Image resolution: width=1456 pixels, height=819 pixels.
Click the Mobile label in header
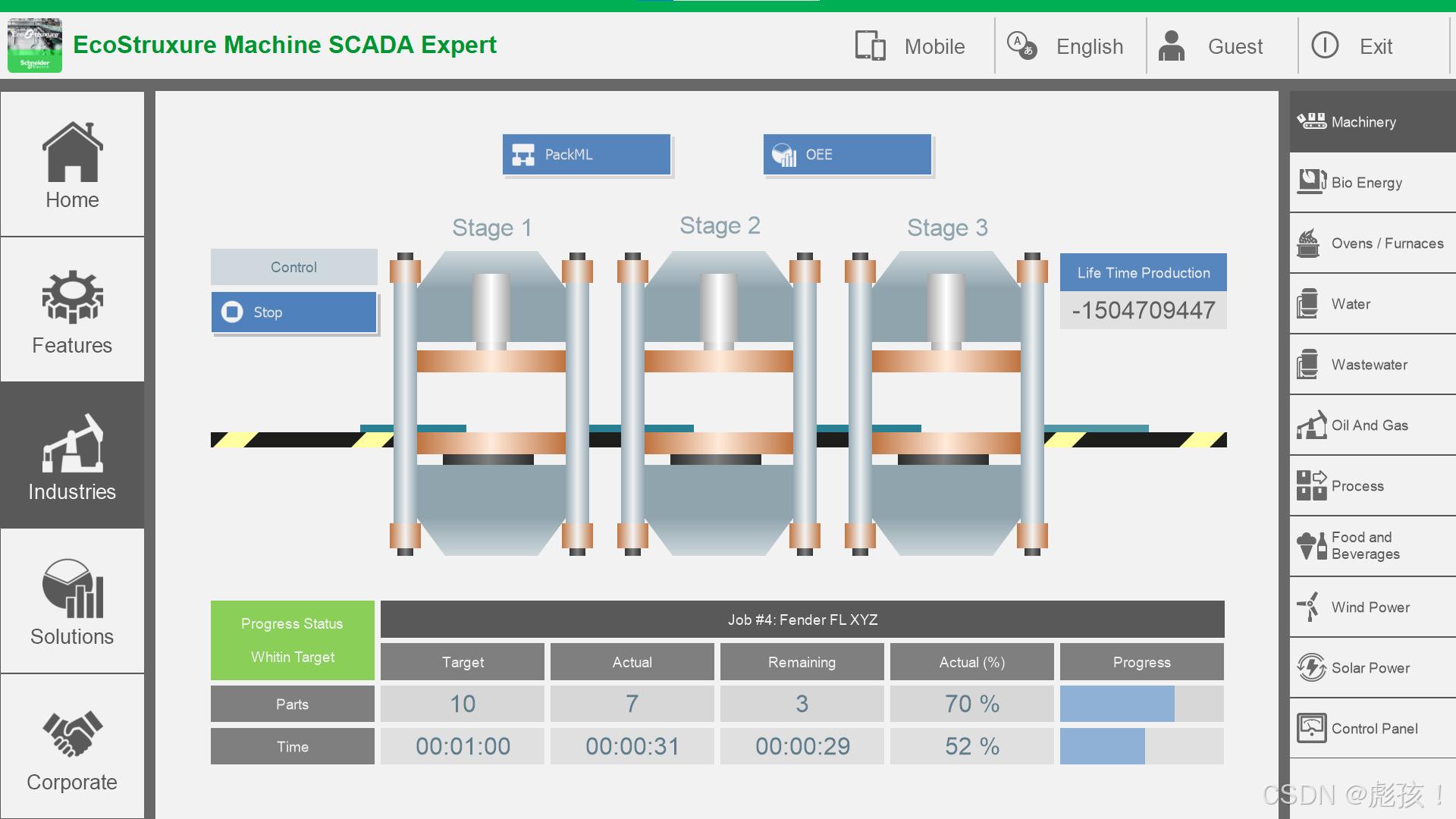click(x=935, y=46)
